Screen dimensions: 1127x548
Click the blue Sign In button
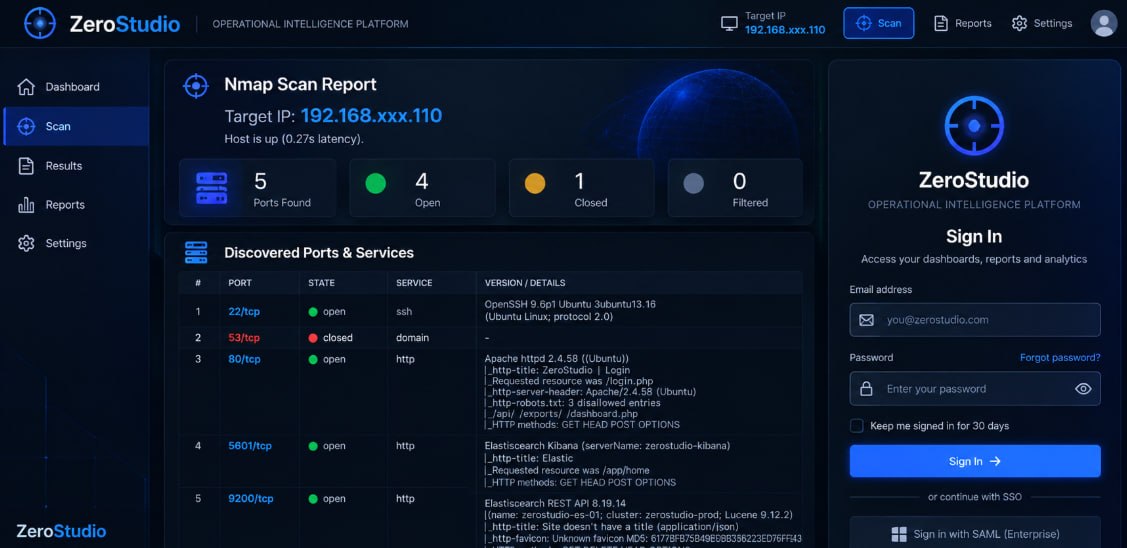[x=975, y=461]
